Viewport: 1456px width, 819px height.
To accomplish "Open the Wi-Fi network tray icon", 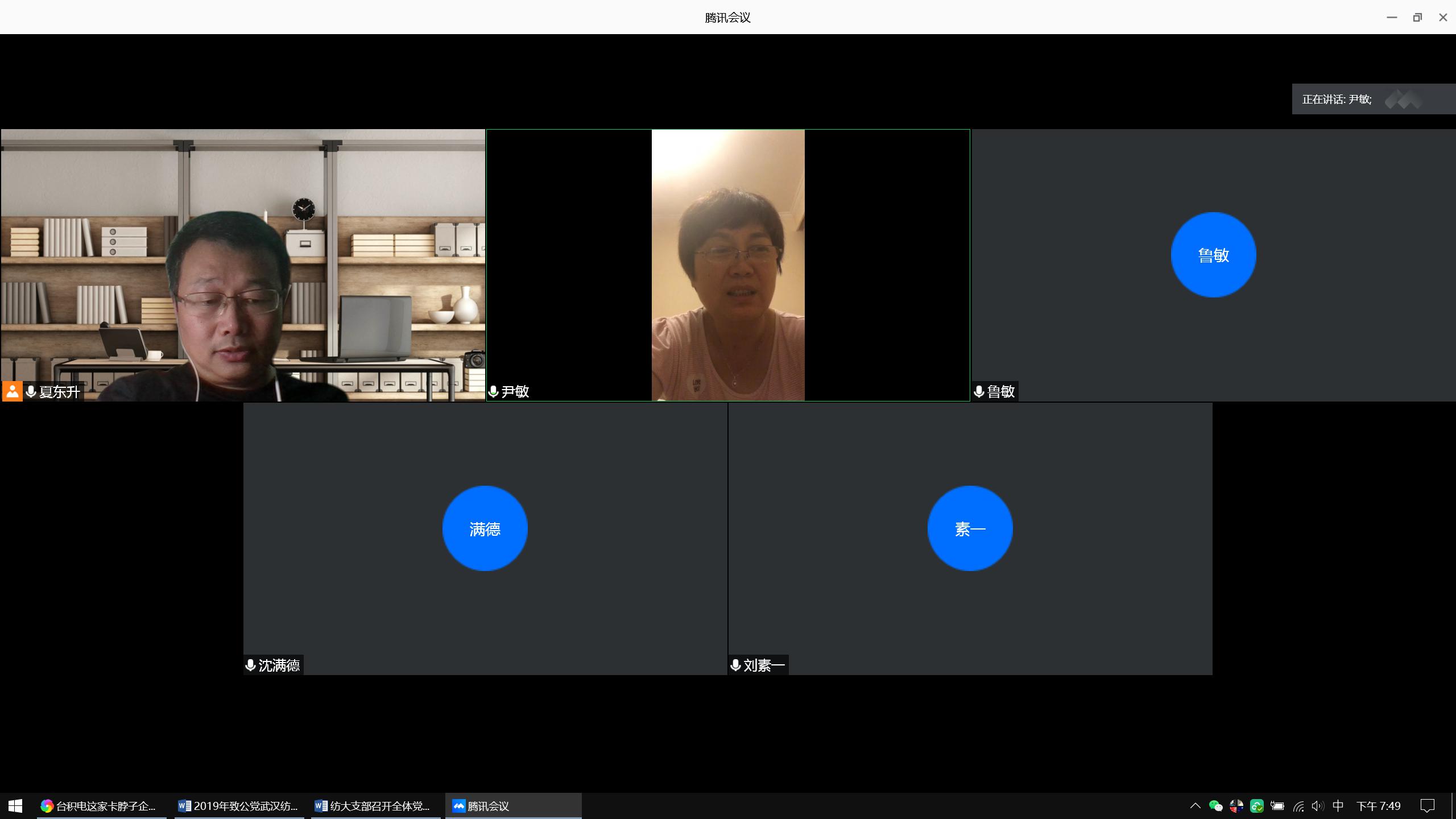I will pos(1298,806).
